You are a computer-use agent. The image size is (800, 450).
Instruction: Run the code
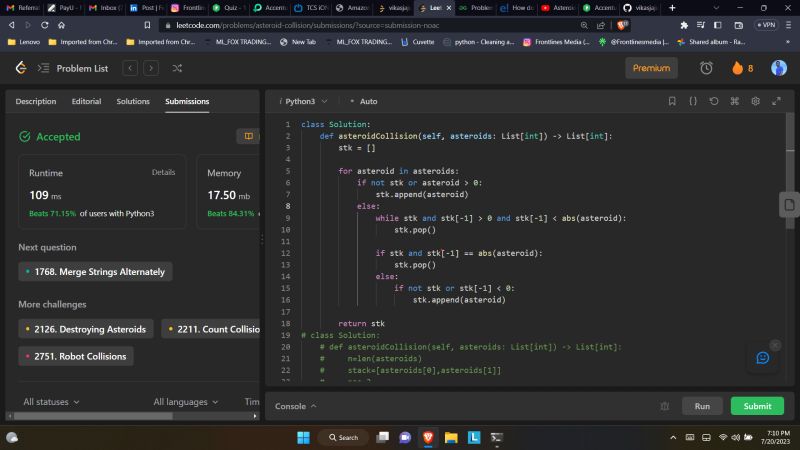[x=702, y=406]
